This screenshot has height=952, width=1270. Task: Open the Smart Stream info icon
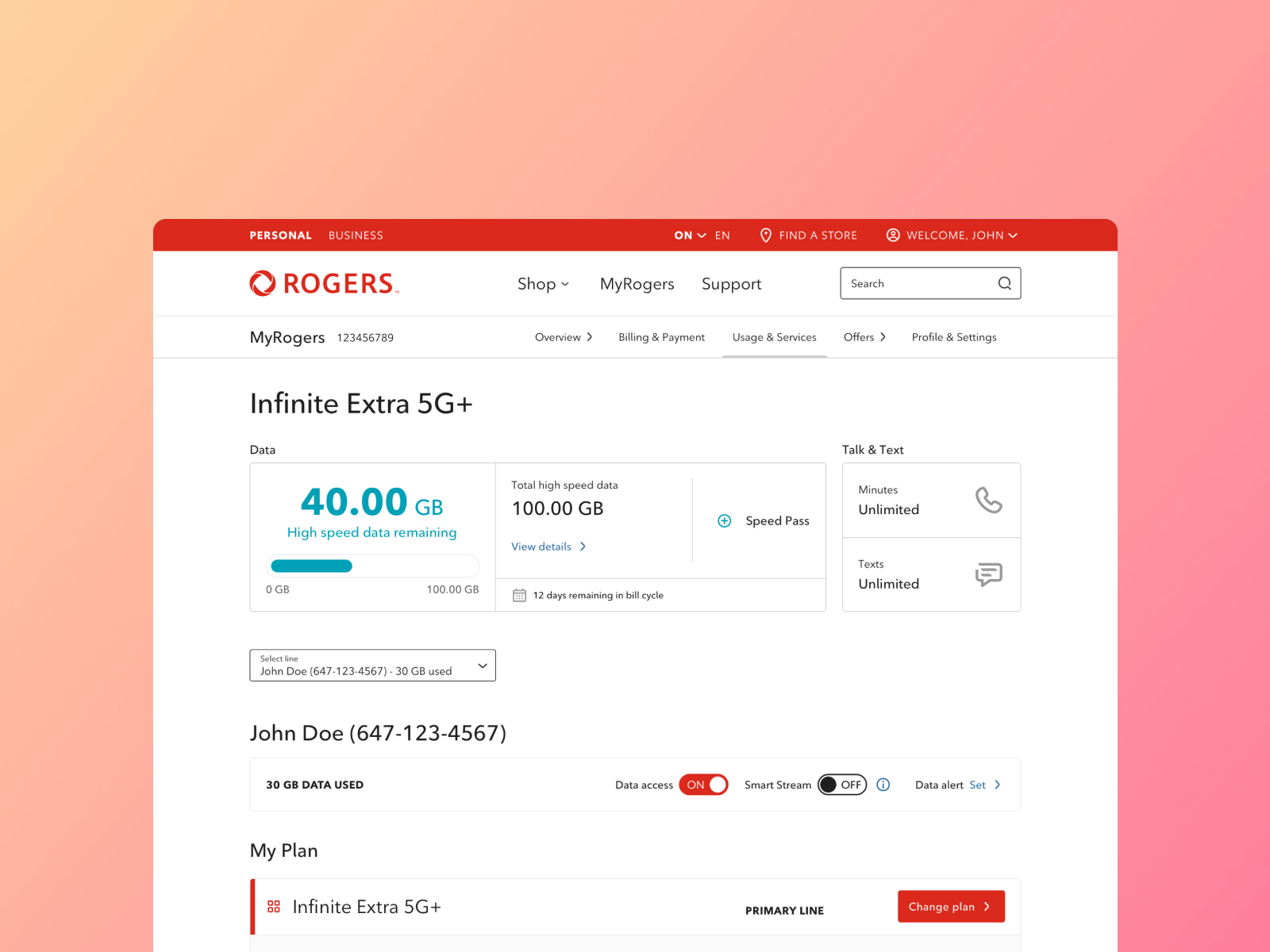click(883, 785)
